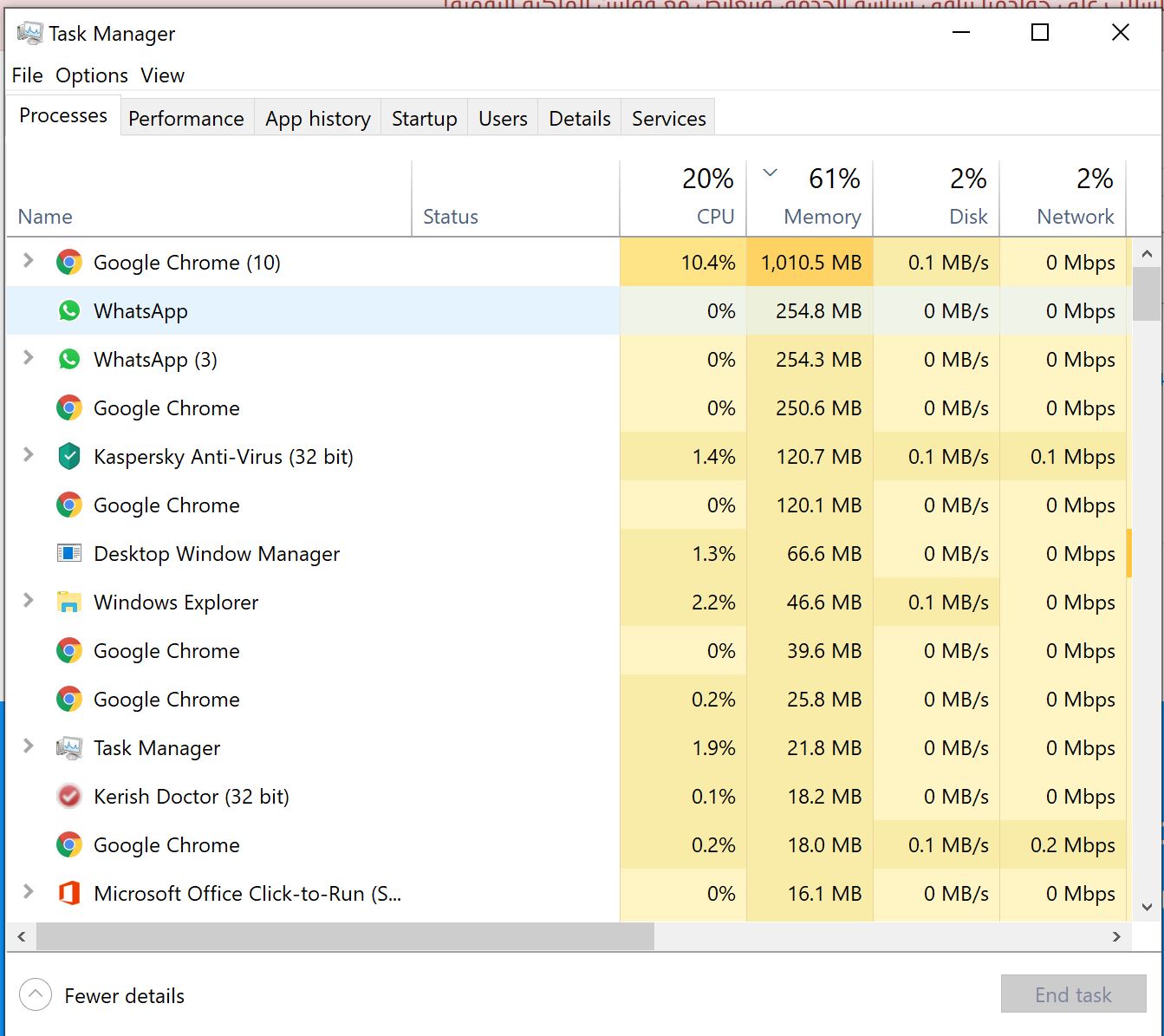Screen dimensions: 1164x1036
Task: Expand the Kaspersky Anti-Virus process
Action: tap(29, 455)
